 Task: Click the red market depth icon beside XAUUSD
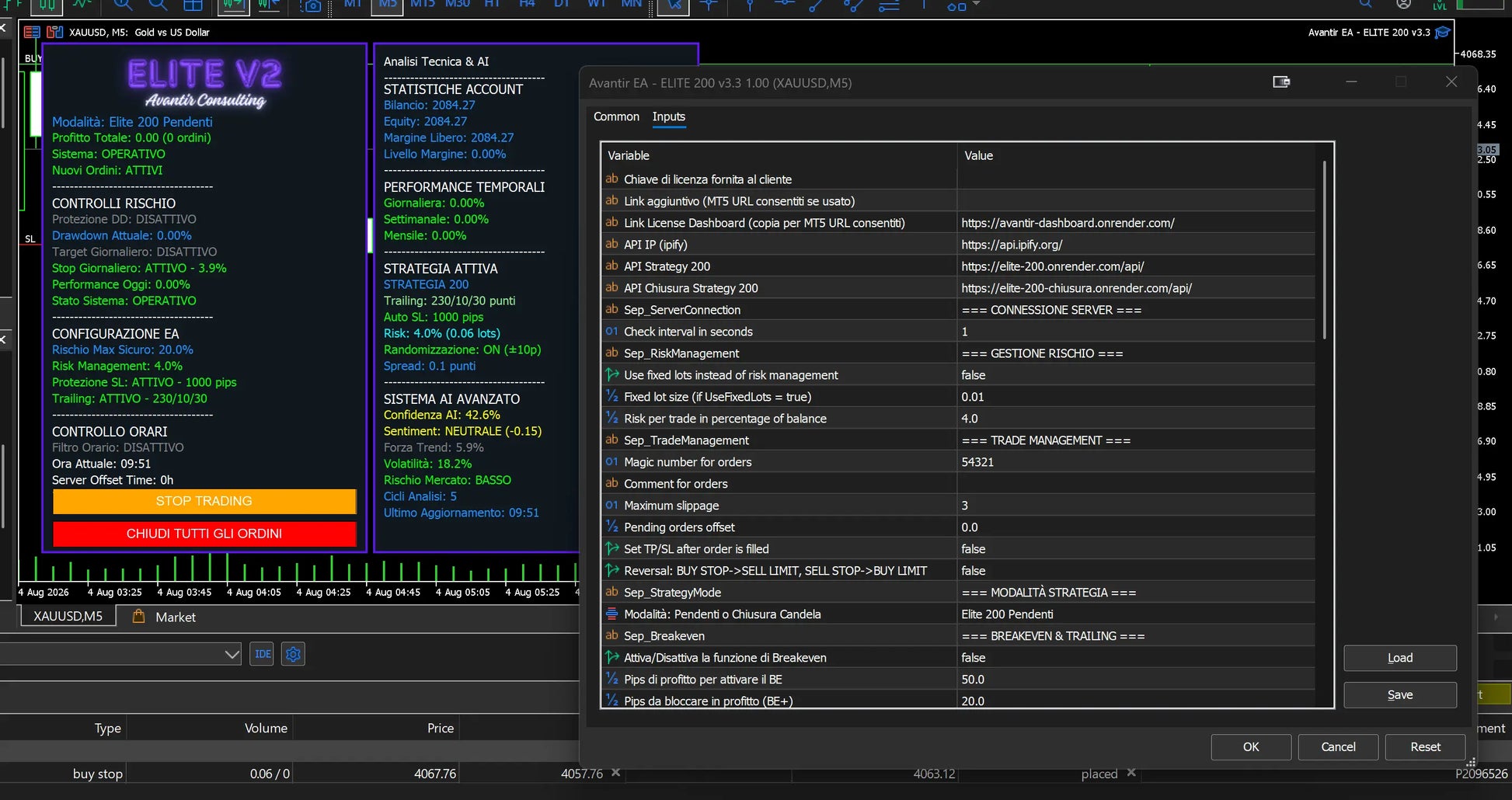click(x=32, y=32)
